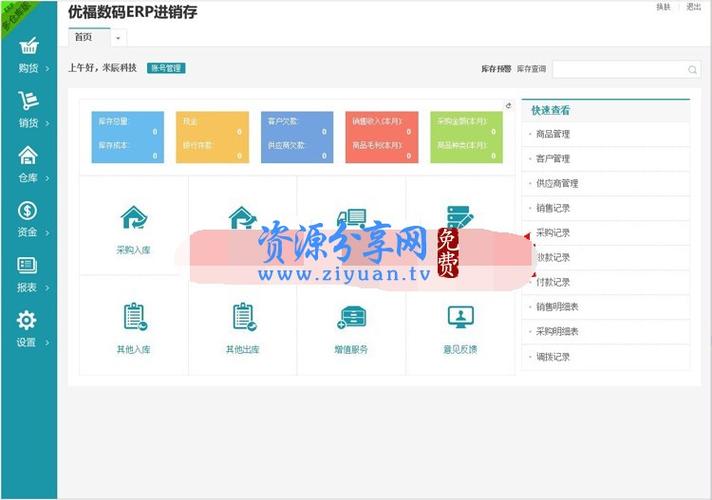Open 销售明细表 in quick view list
Image resolution: width=712 pixels, height=500 pixels.
606,307
